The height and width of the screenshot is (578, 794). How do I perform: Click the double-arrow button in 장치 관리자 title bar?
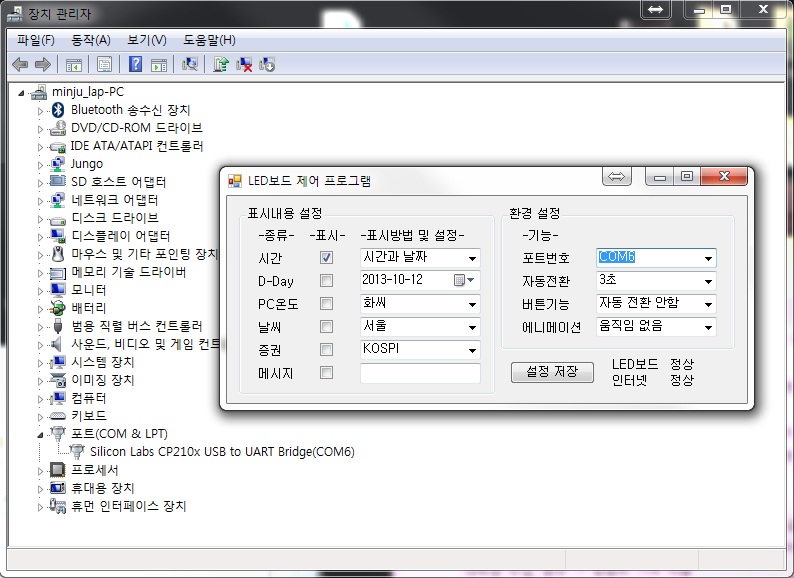655,10
